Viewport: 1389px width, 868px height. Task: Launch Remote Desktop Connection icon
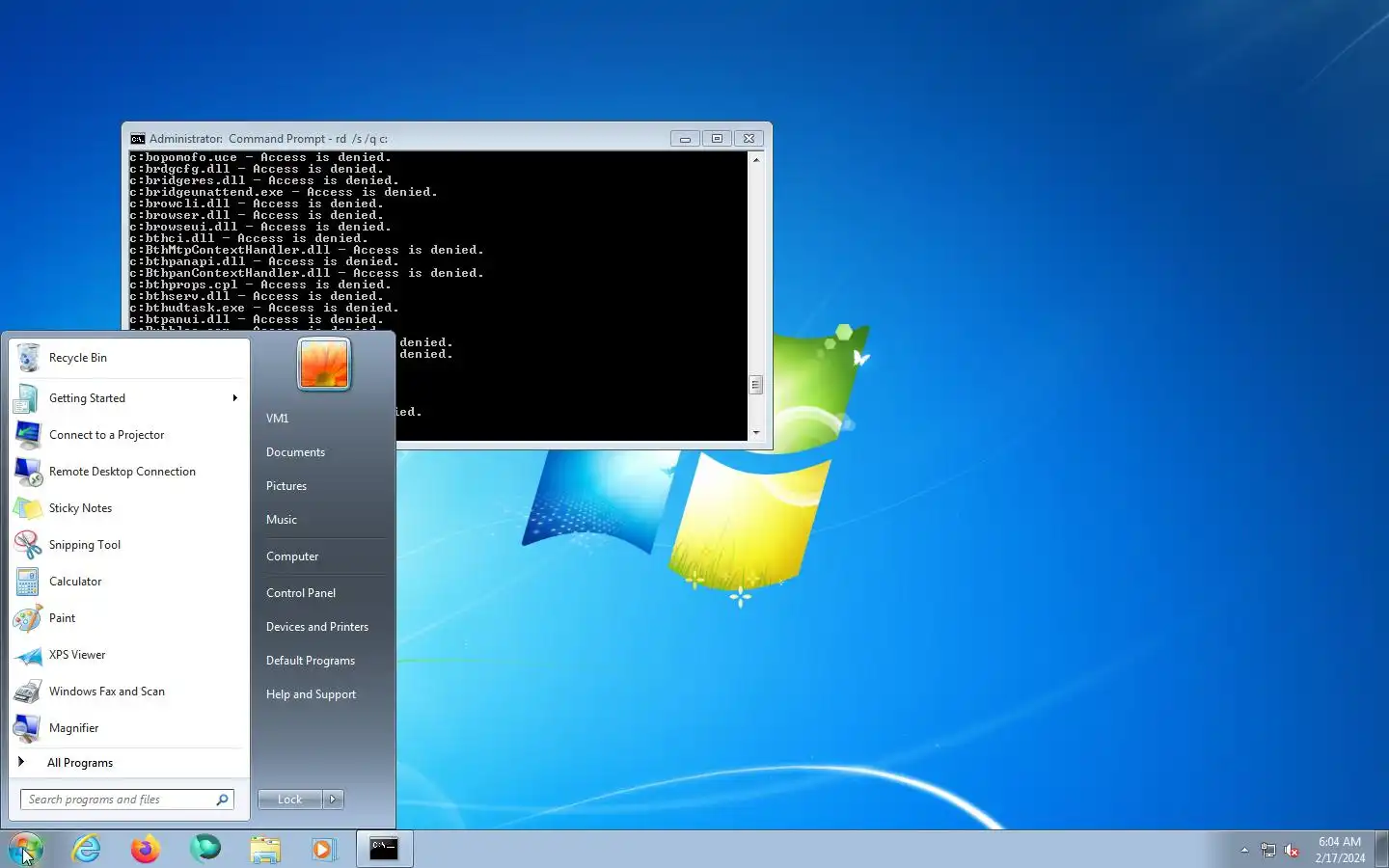coord(28,472)
